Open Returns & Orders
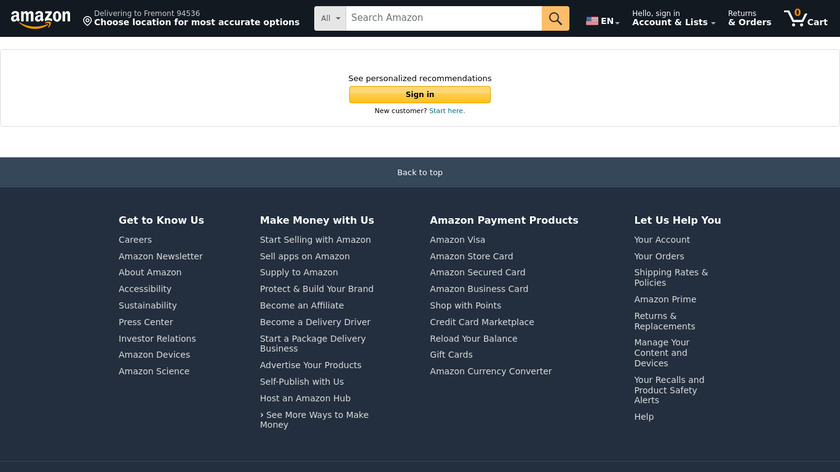Screen dimensions: 840x472 click(749, 18)
